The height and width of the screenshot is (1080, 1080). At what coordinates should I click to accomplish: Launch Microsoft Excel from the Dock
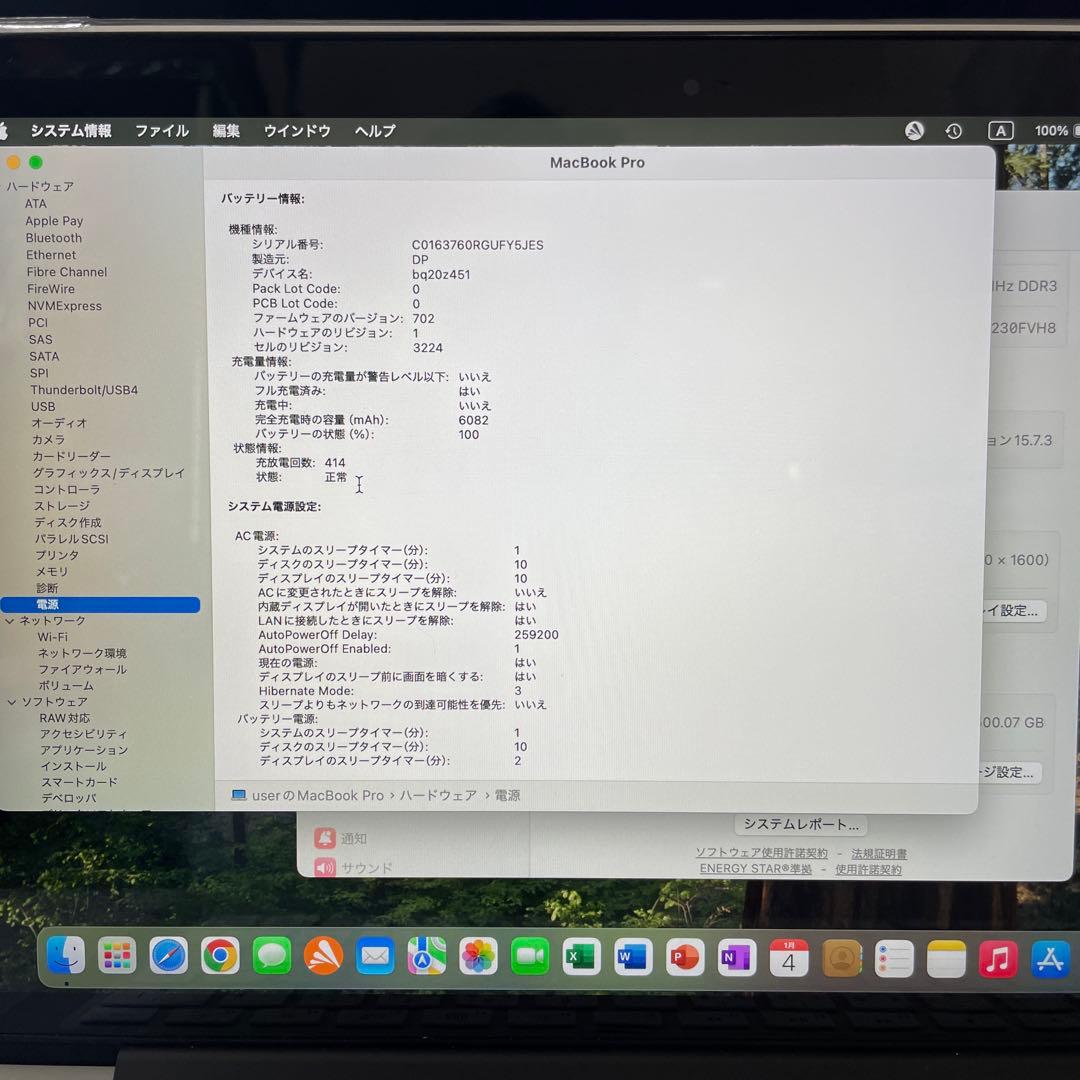coord(582,957)
